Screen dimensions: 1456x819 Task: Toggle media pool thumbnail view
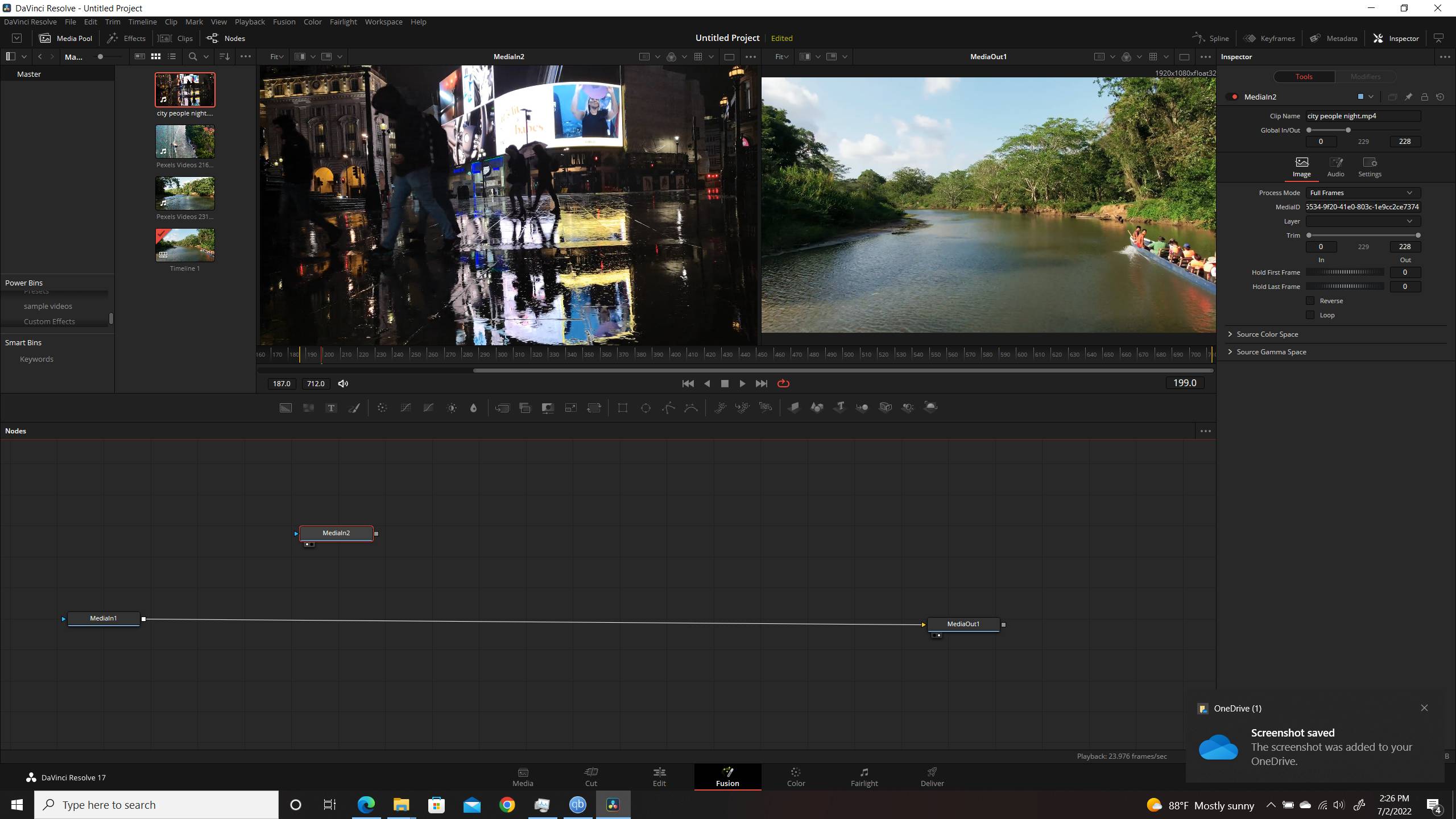(x=155, y=56)
